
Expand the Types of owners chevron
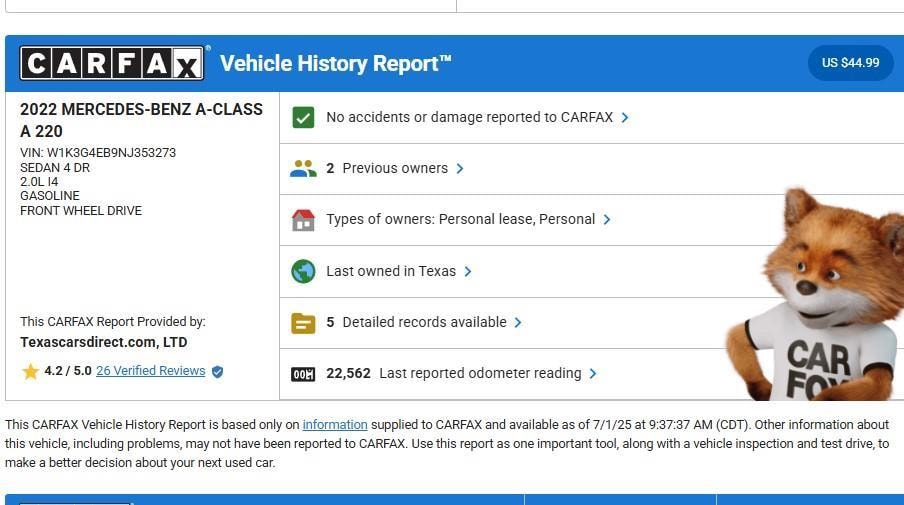pos(607,220)
